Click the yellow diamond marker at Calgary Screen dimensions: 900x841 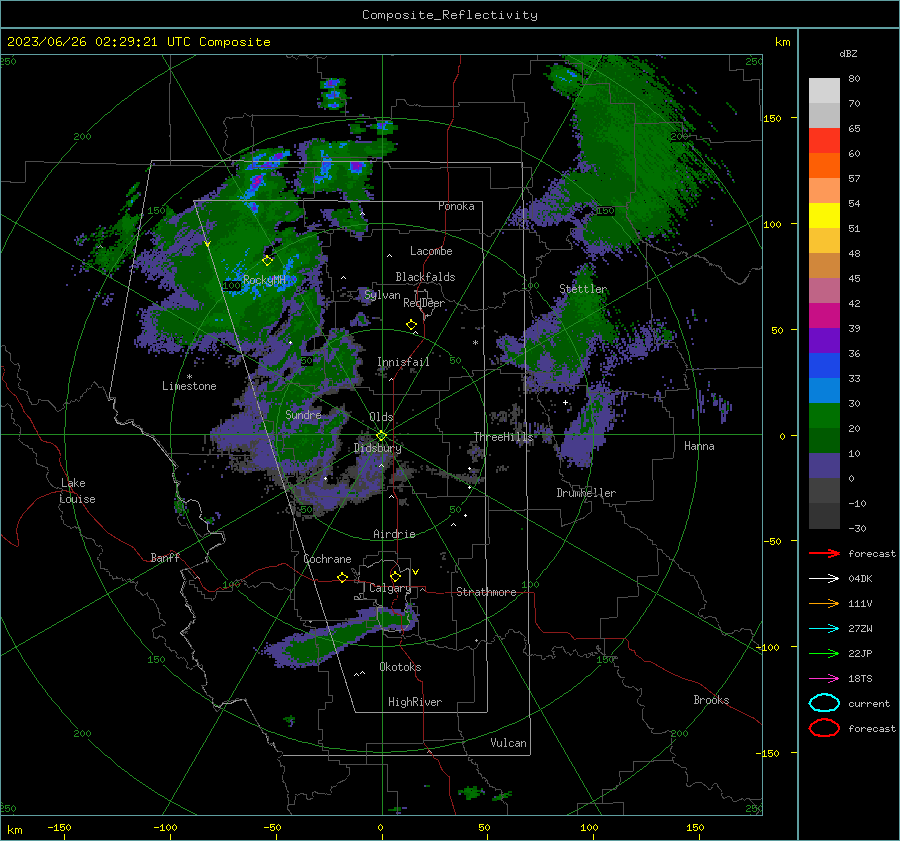[x=395, y=576]
